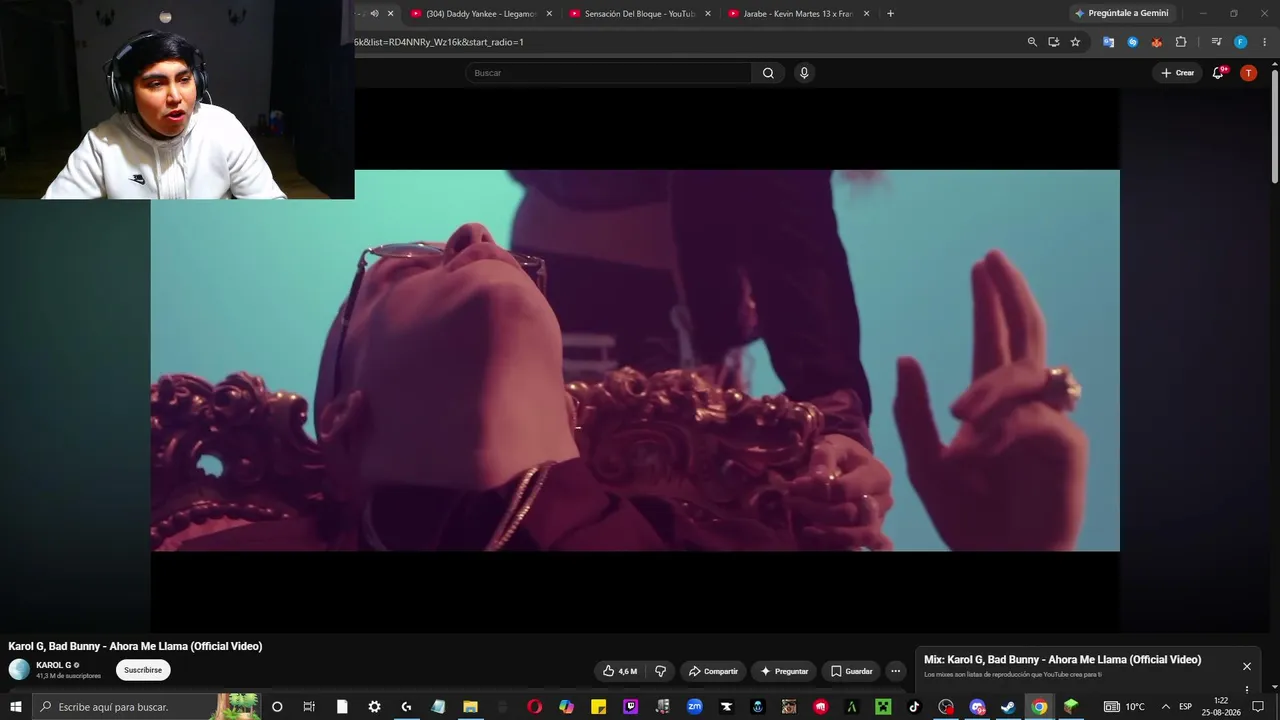Open a new browser tab
The height and width of the screenshot is (720, 1280).
coord(890,14)
